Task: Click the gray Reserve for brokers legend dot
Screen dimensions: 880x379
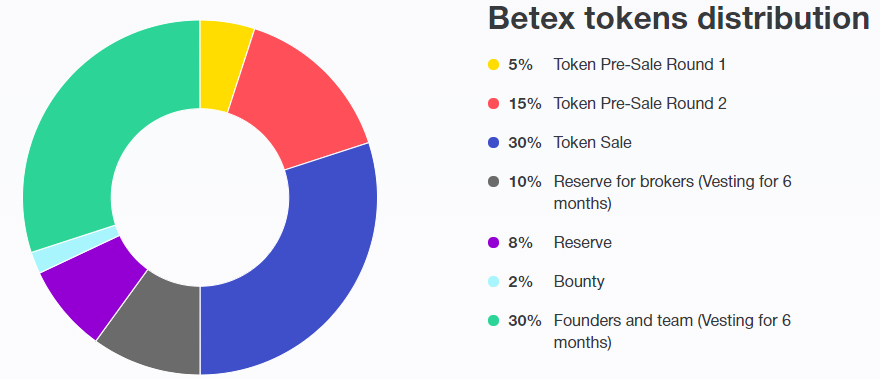Action: pyautogui.click(x=493, y=182)
